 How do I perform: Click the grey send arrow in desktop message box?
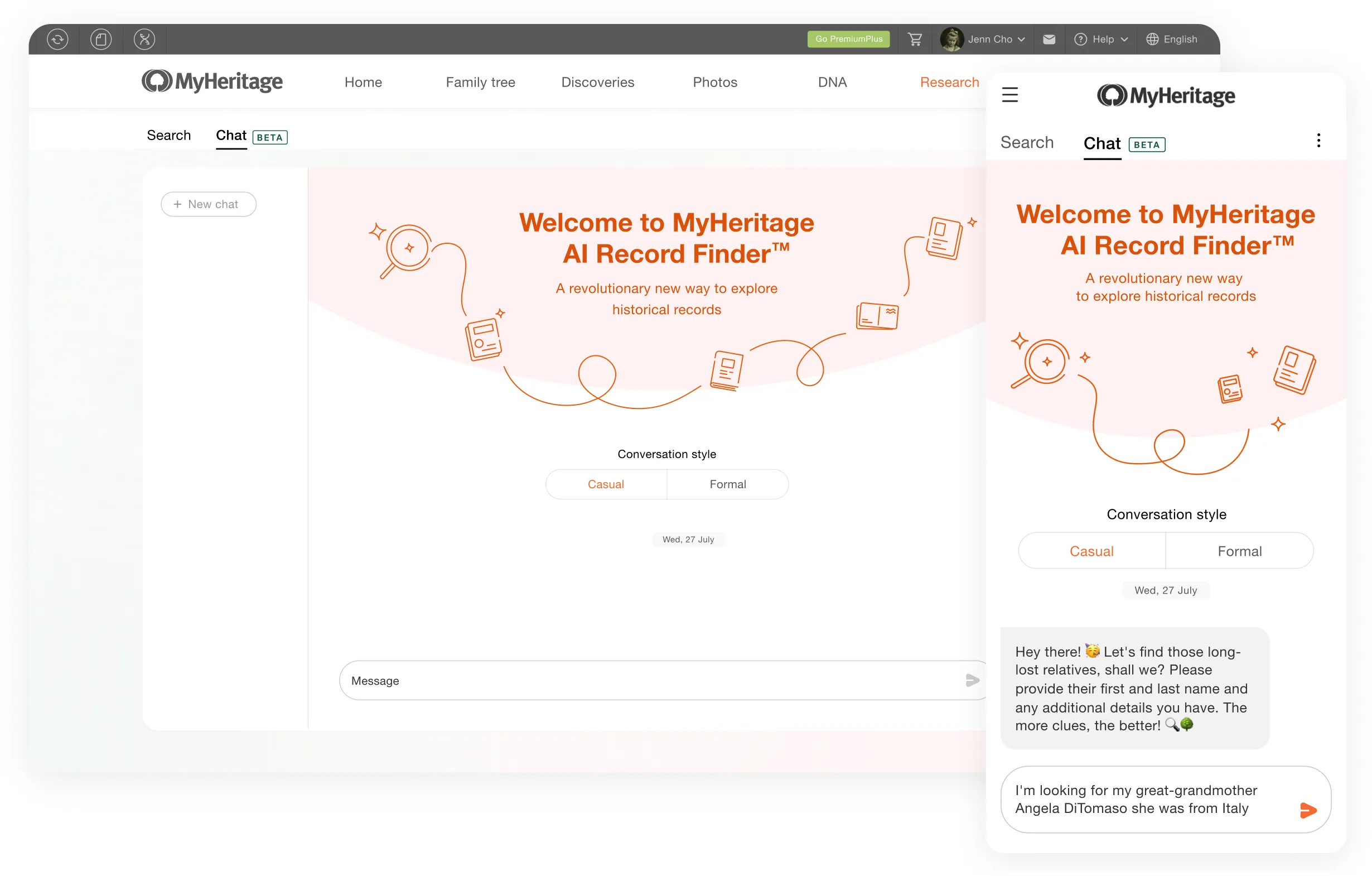pos(972,680)
